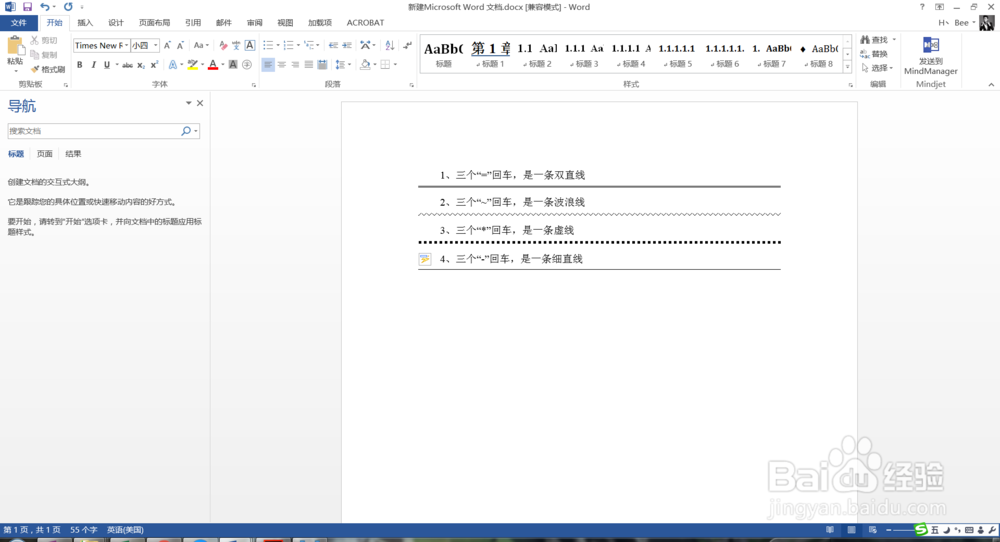Align text left
Viewport: 1000px width, 542px height.
[268, 64]
